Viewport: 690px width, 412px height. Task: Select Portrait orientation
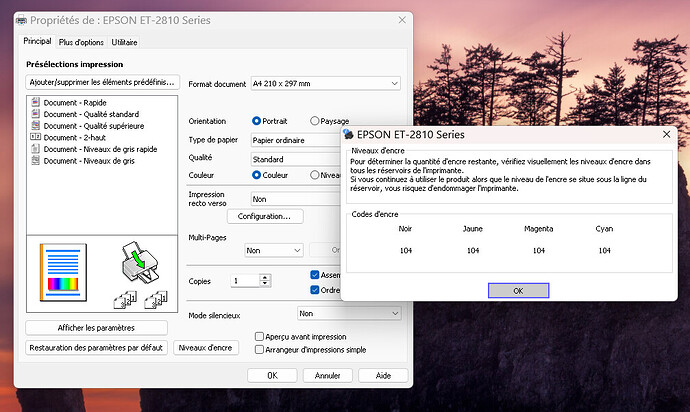pos(257,121)
